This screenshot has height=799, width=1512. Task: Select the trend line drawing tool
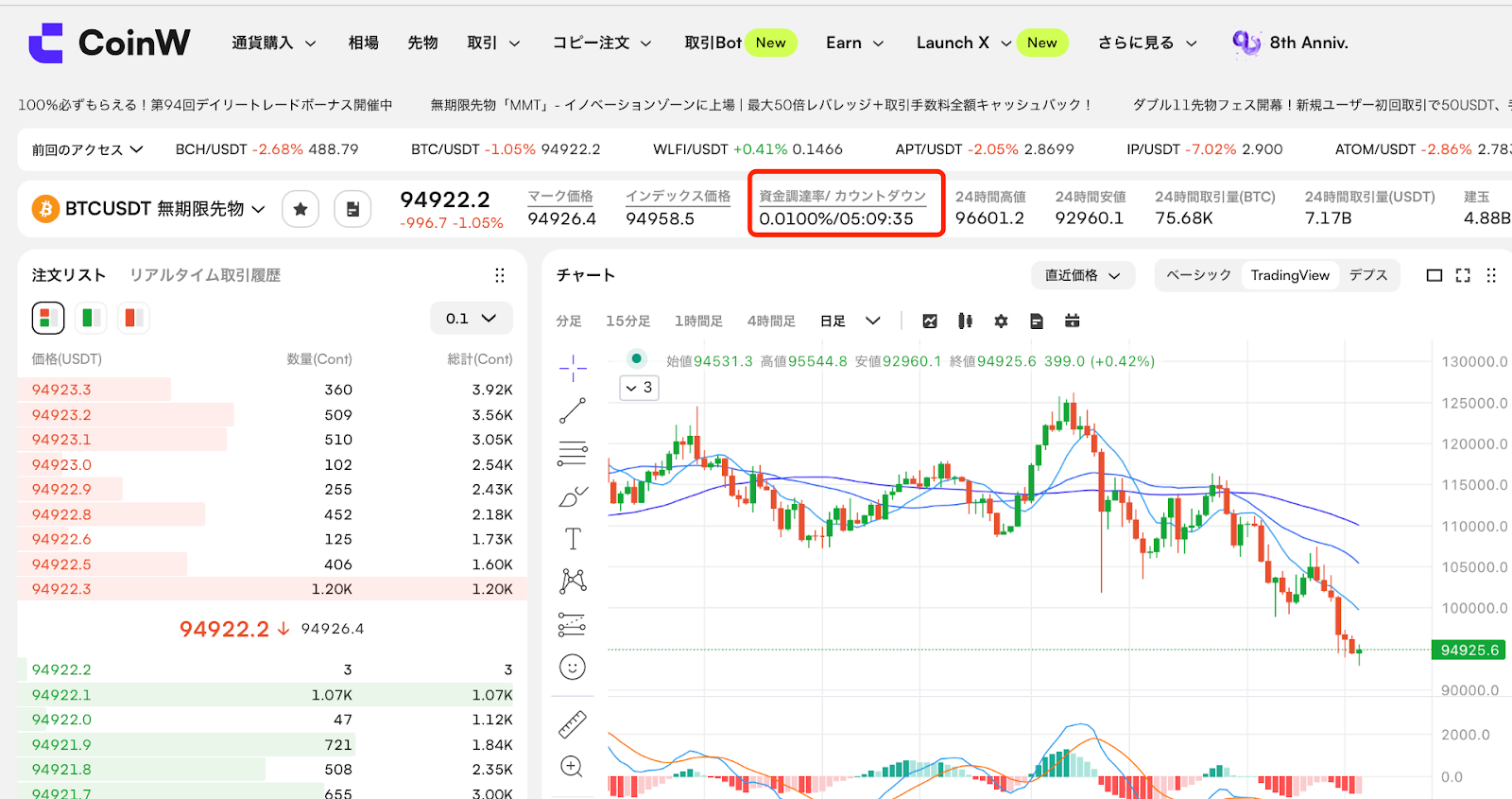coord(573,410)
